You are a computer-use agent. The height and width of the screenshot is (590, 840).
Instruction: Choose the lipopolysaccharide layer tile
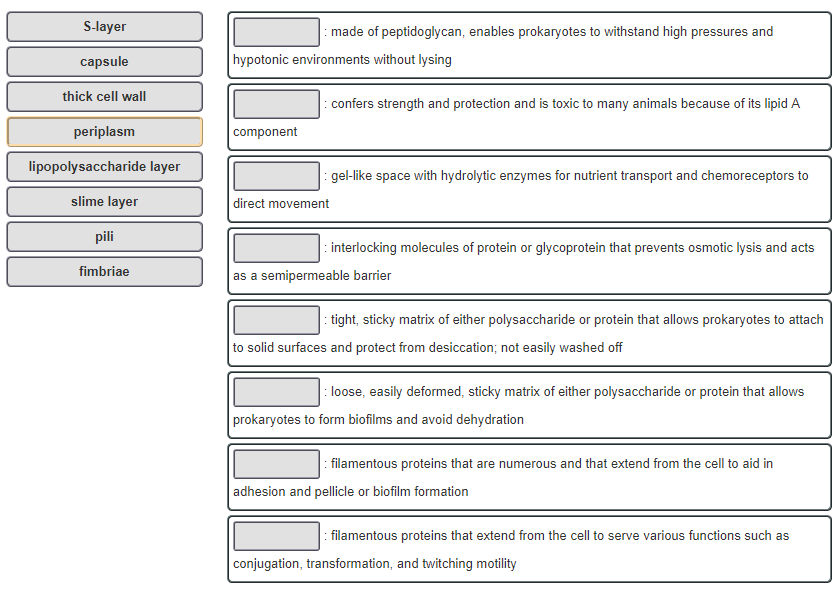point(104,166)
